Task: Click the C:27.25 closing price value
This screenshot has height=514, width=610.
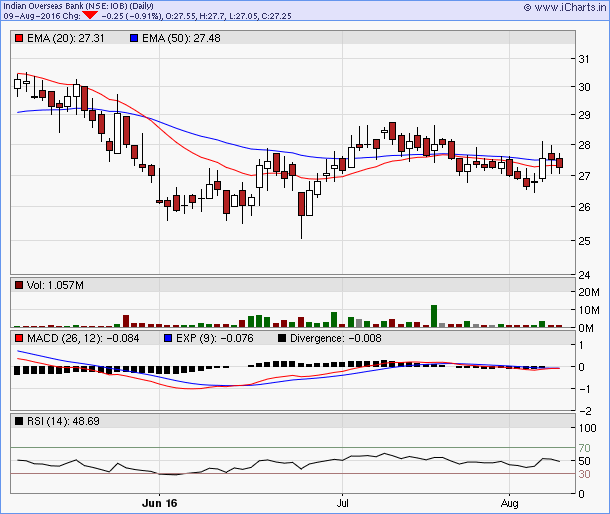Action: tap(275, 16)
